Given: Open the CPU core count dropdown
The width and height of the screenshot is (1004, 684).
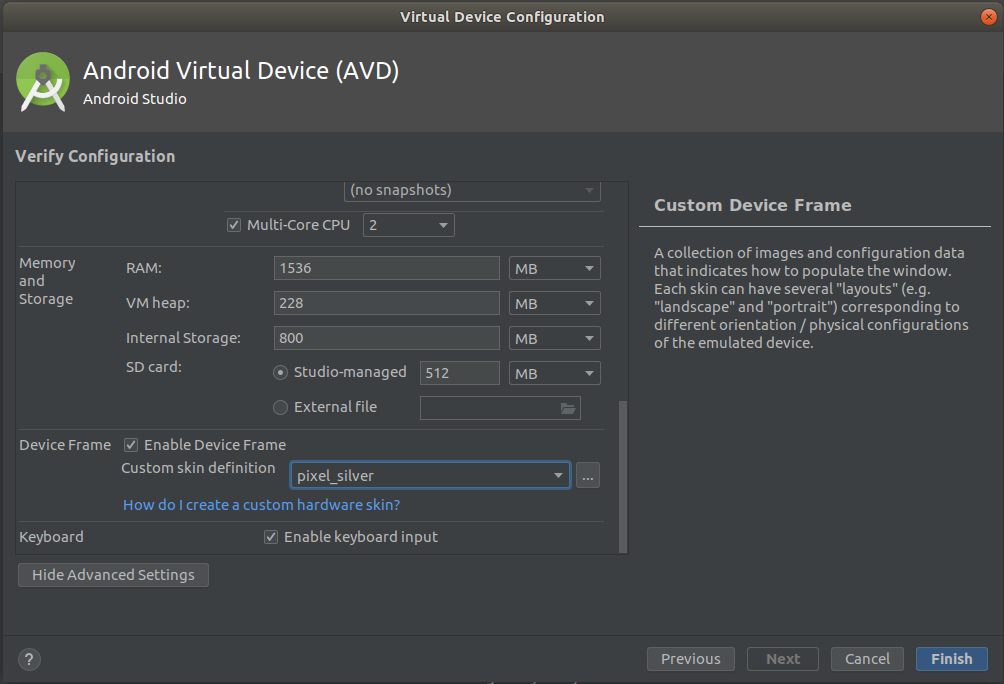Looking at the screenshot, I should [443, 225].
